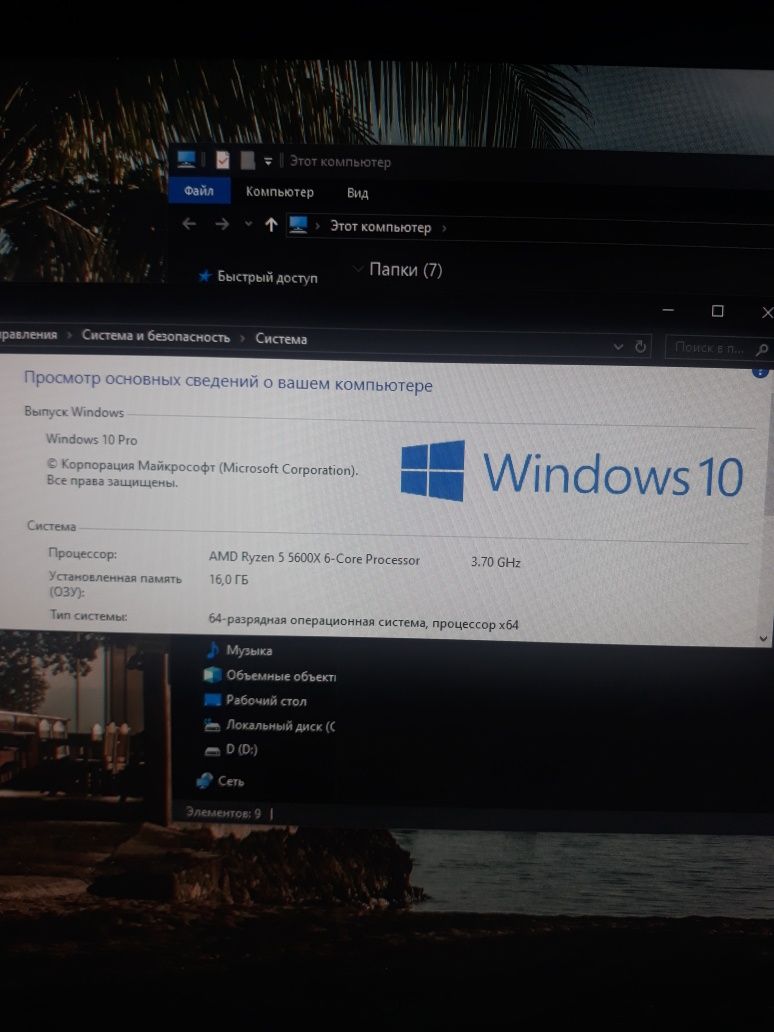The image size is (774, 1032).
Task: Click the Сеть network icon
Action: 205,781
